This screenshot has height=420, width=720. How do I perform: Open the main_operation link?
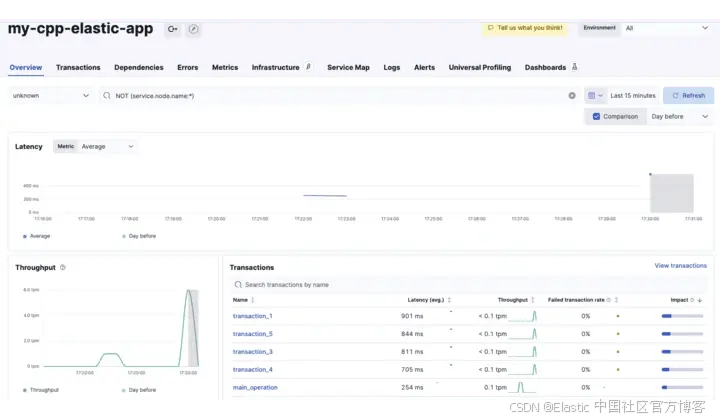click(255, 387)
